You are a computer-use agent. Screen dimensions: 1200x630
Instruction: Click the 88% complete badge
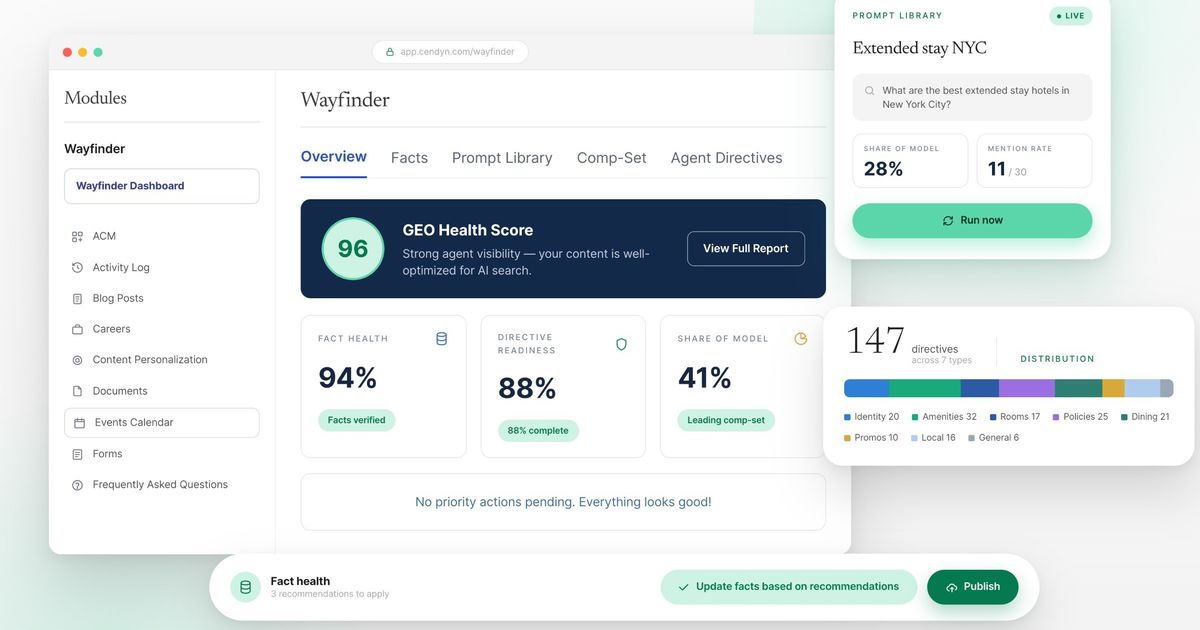pyautogui.click(x=538, y=431)
